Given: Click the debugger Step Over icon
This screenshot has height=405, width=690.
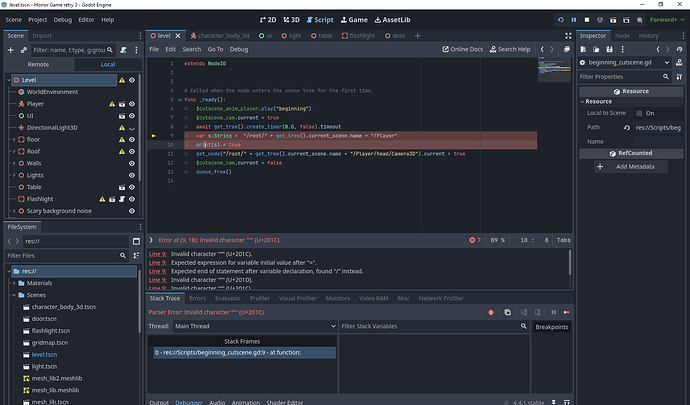Looking at the screenshot, I should (x=537, y=312).
